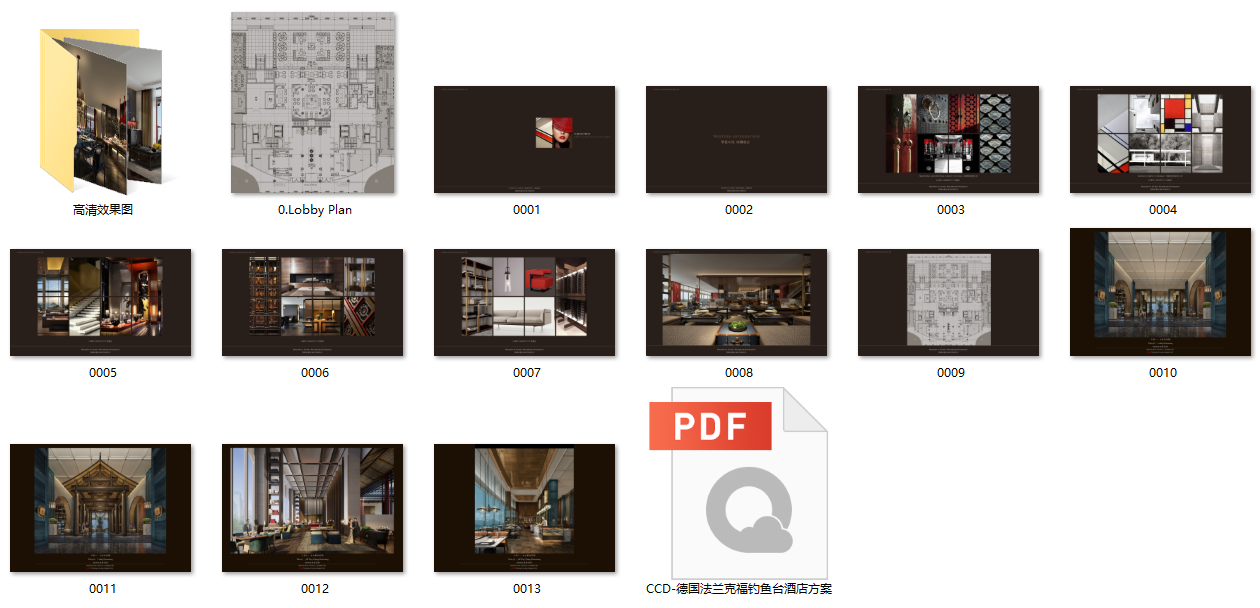The width and height of the screenshot is (1260, 608).
Task: Click the "0010" file name text
Action: point(1162,373)
